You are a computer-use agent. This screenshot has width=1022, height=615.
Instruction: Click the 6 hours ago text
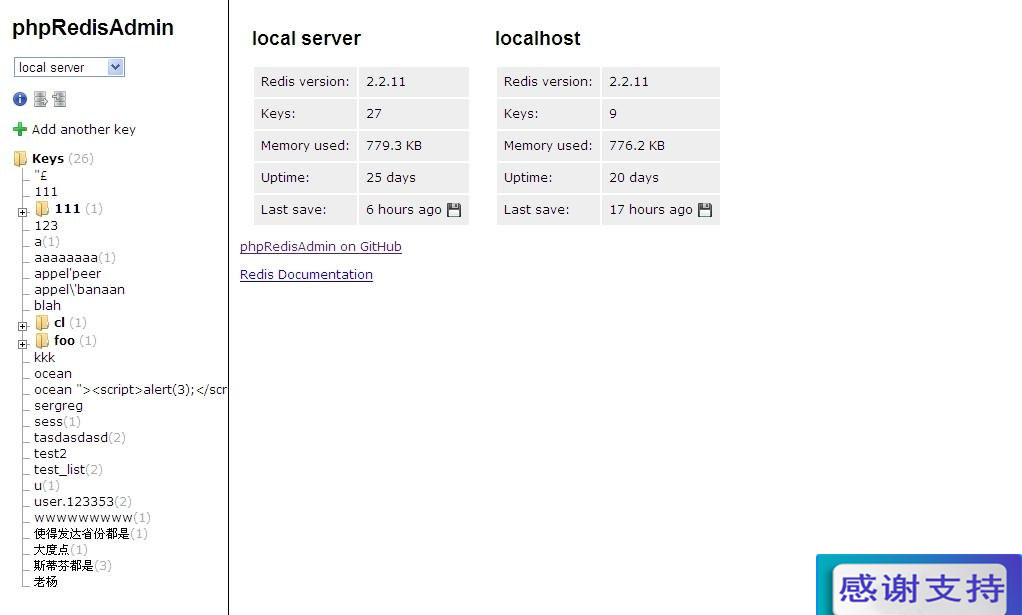click(403, 209)
